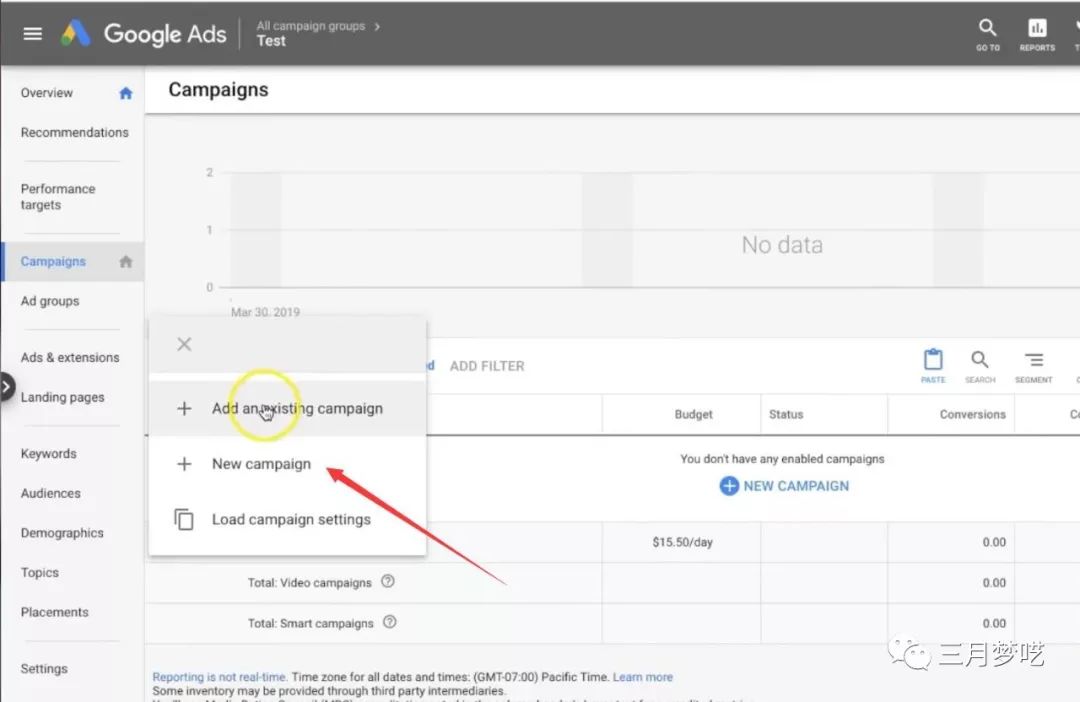
Task: Open the Segment icon
Action: (1033, 364)
